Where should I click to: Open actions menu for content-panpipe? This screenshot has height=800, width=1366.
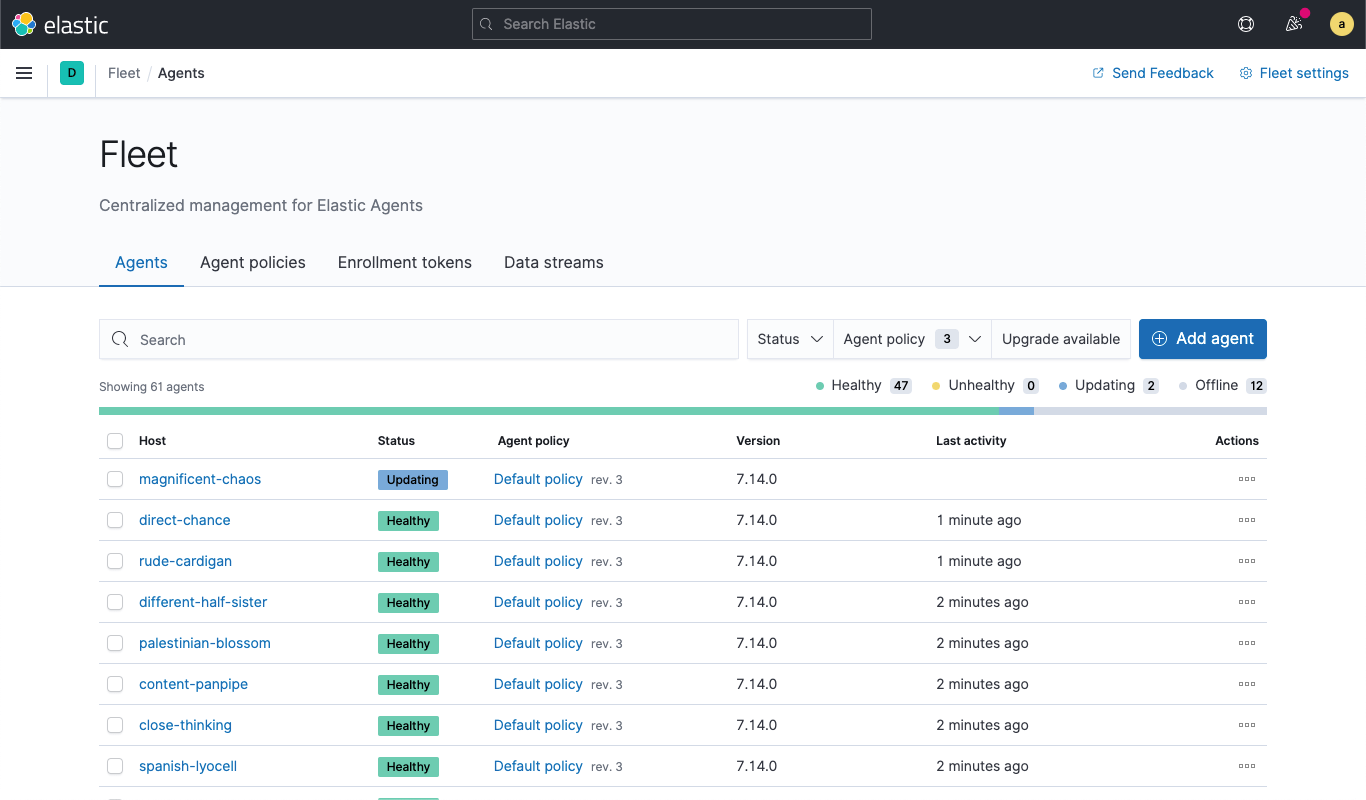click(1247, 684)
